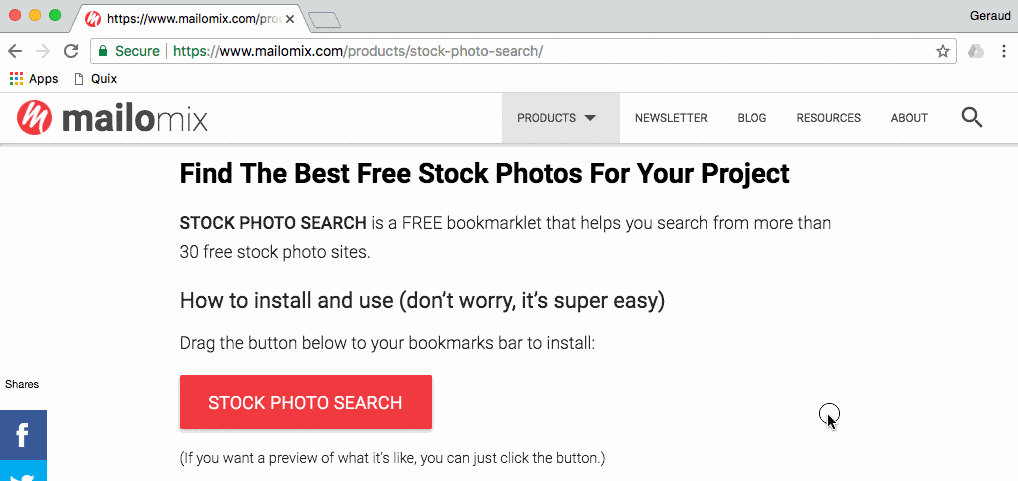Go to the BLOG page
Image resolution: width=1018 pixels, height=481 pixels.
pos(752,118)
